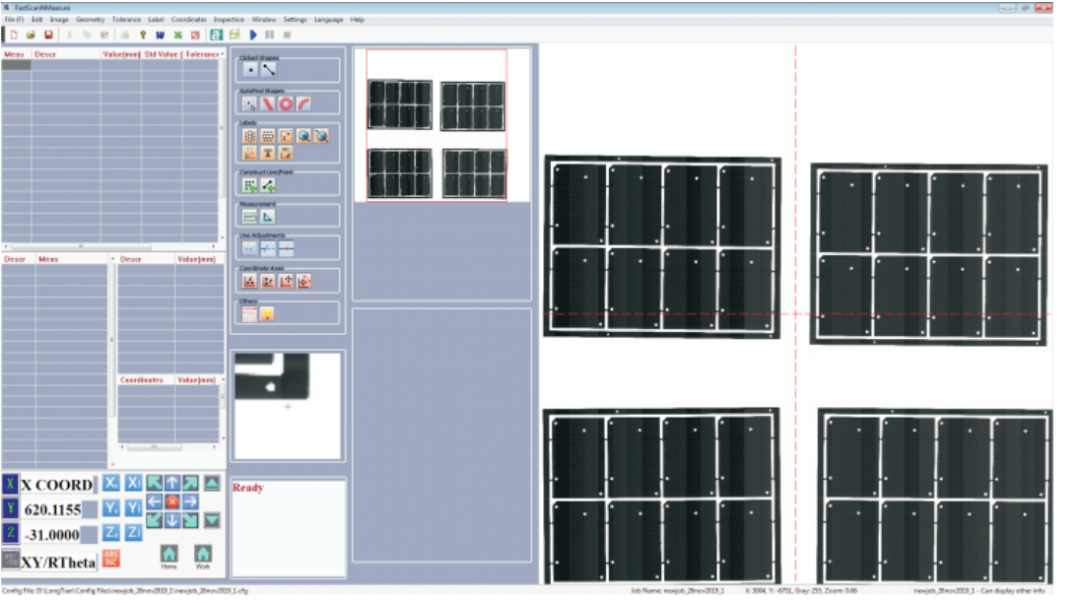Lower Z with the down triangle button
This screenshot has height=603, width=1080.
(x=211, y=520)
